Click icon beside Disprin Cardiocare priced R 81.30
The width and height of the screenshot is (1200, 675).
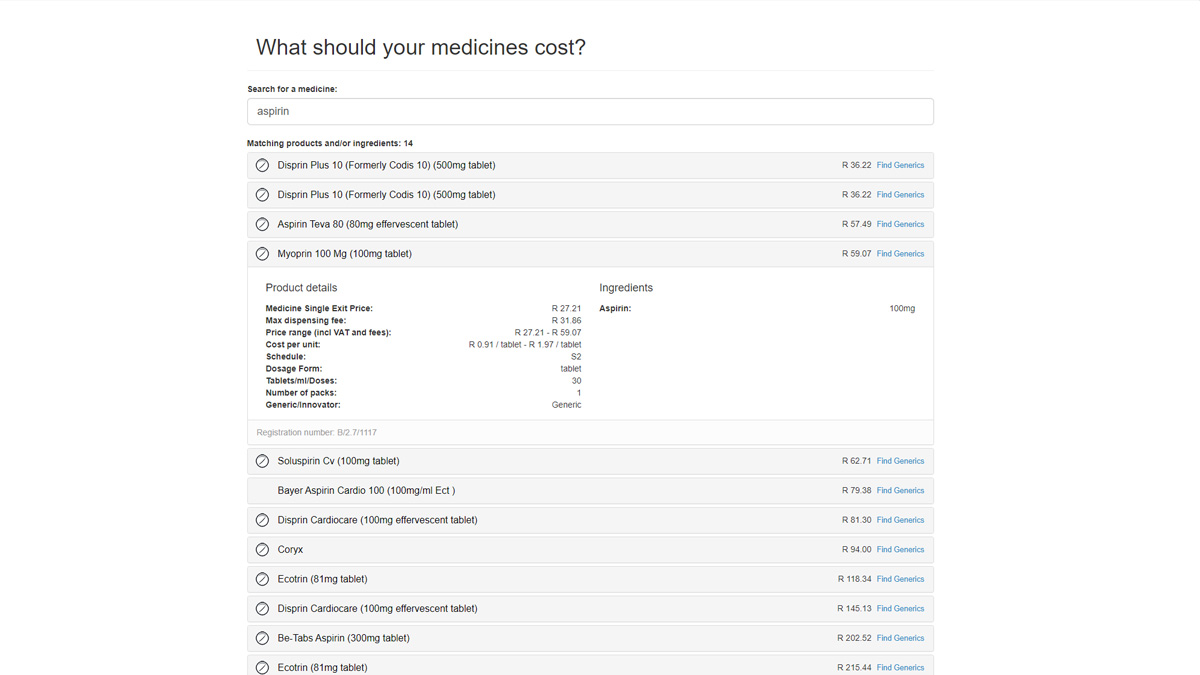tap(262, 520)
